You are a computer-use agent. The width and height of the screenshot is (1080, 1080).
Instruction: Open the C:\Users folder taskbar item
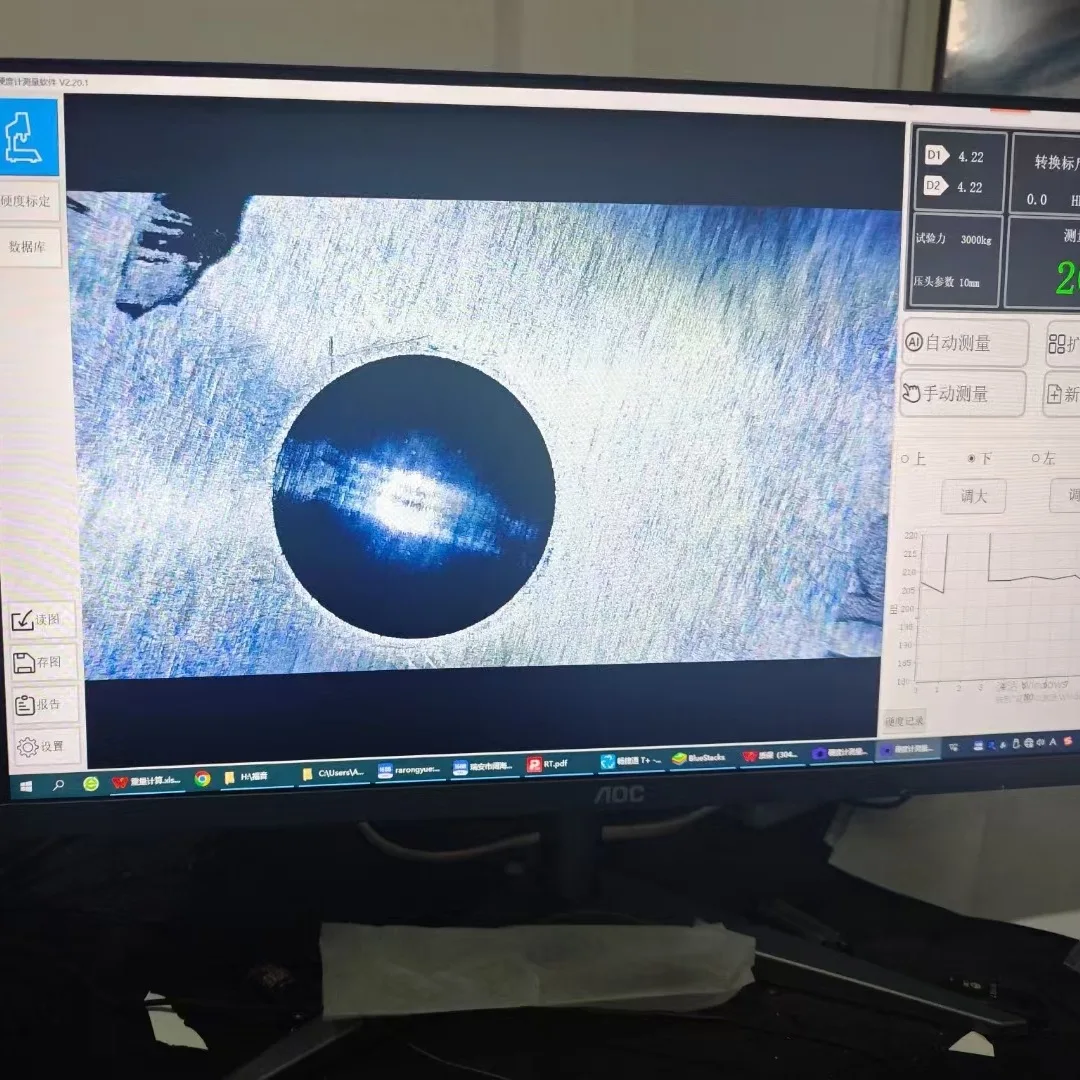[333, 773]
